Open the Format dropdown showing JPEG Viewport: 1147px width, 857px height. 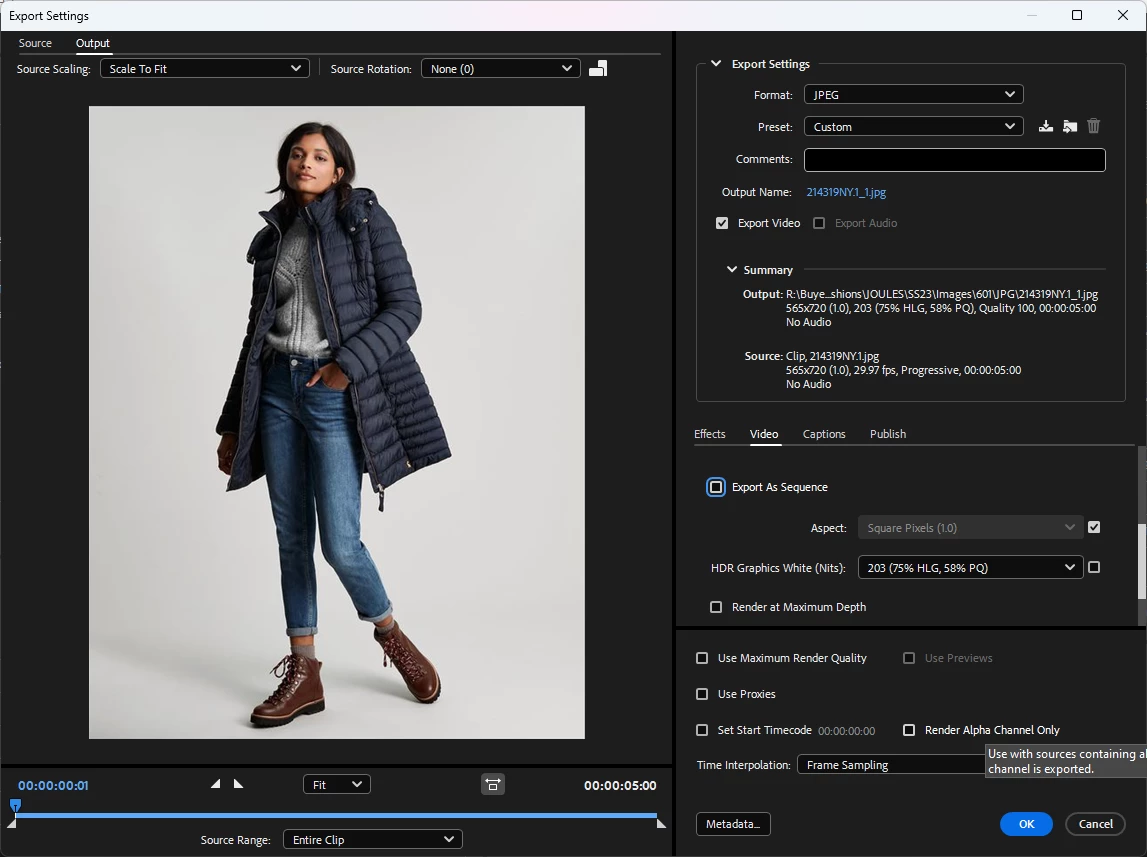tap(913, 95)
